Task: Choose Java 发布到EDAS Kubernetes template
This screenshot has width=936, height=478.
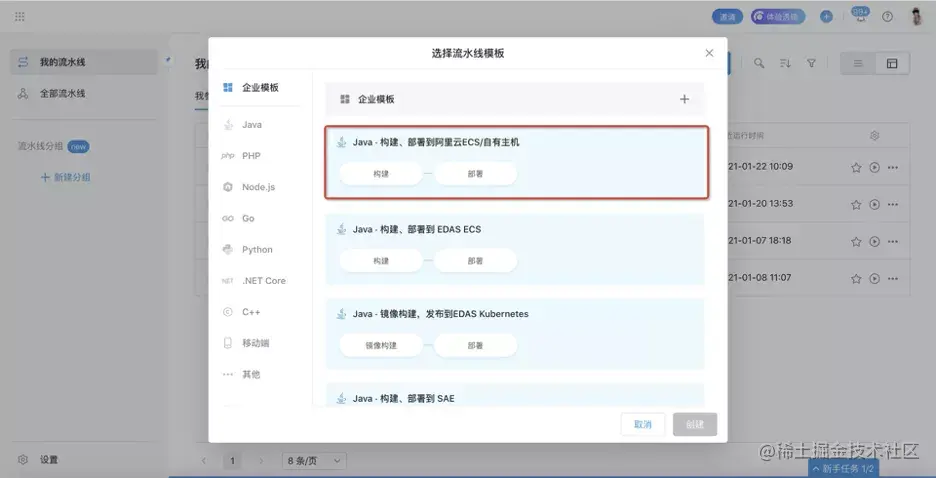Action: click(515, 334)
